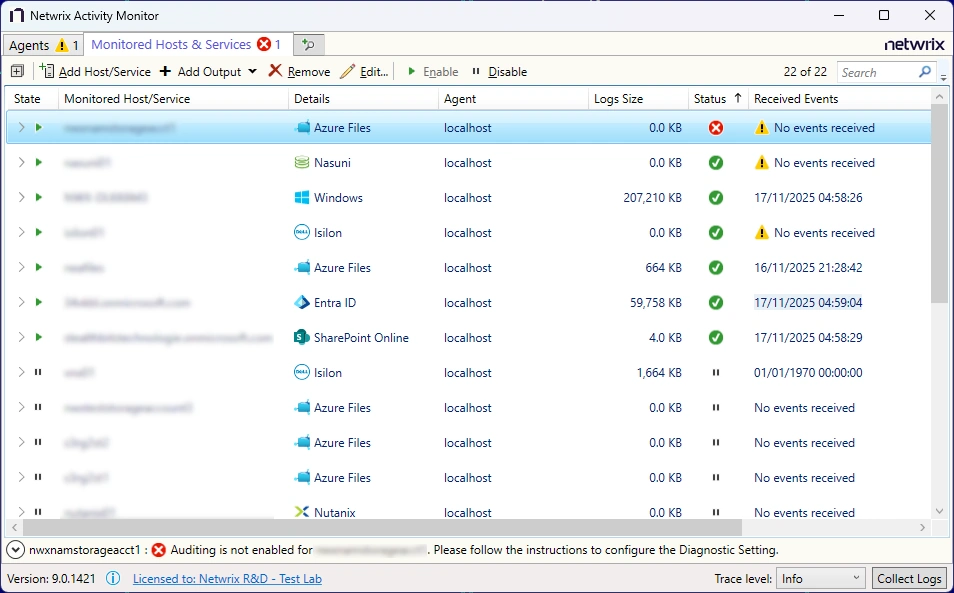
Task: Sort by the Status column header
Action: pos(710,99)
